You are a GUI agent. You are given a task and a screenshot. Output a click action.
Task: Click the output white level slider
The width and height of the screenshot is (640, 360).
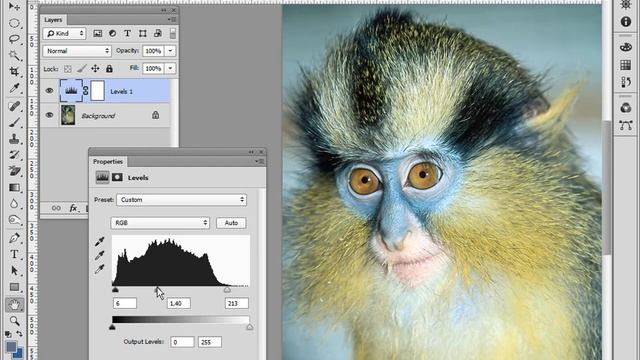[x=249, y=327]
